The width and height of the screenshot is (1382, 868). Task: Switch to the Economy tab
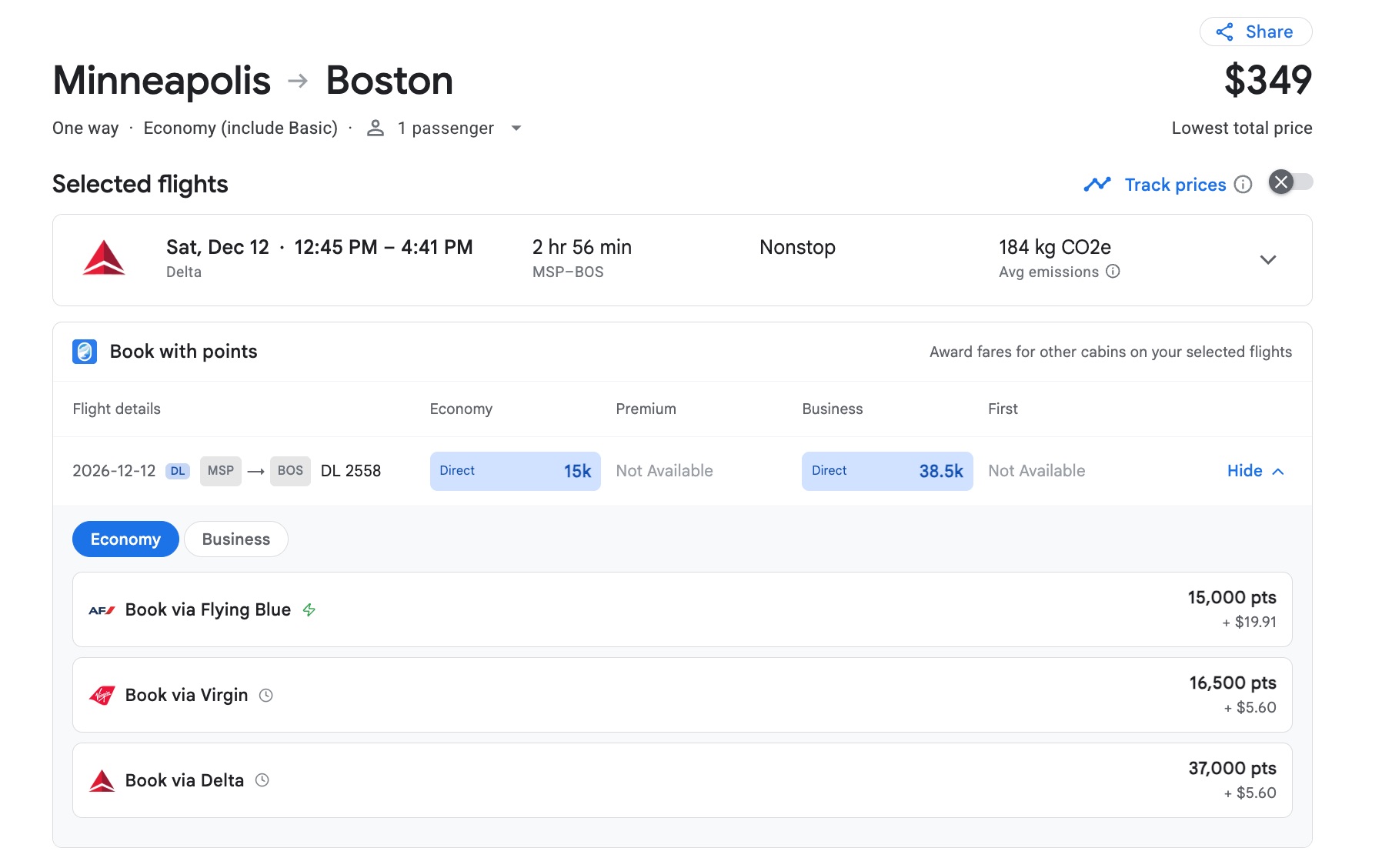click(125, 539)
